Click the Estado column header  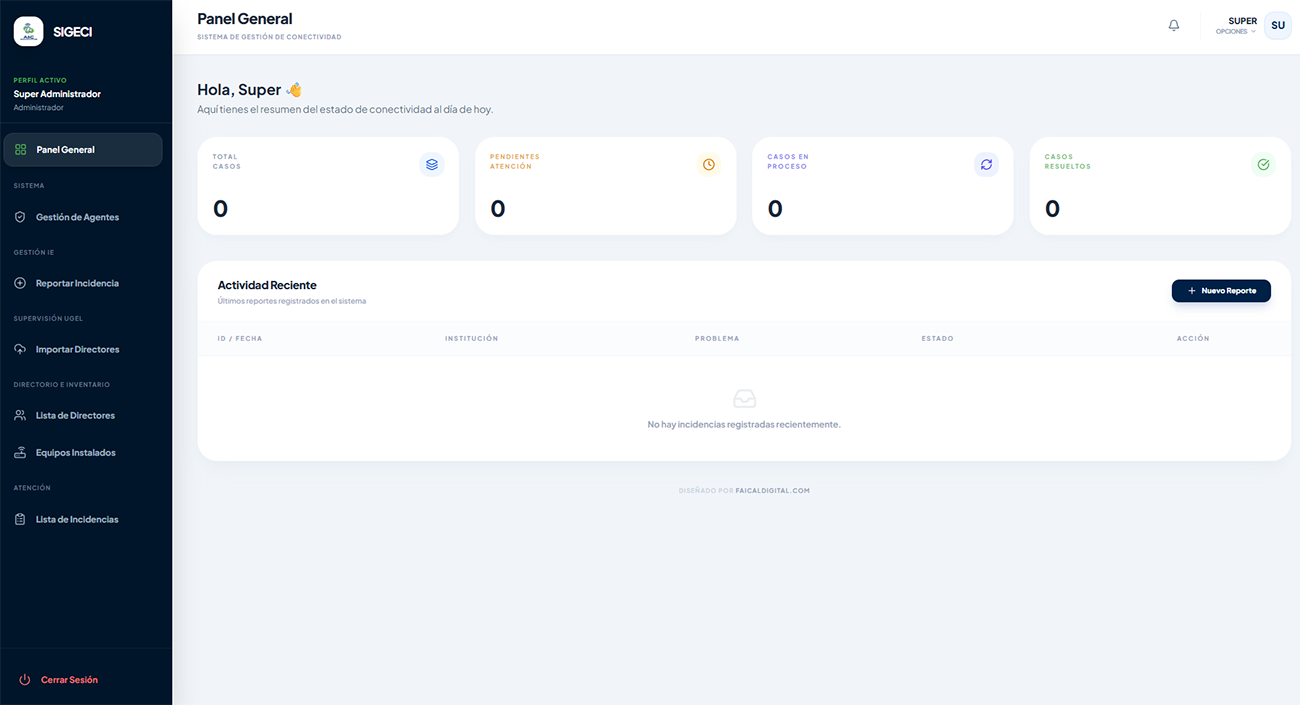click(x=937, y=339)
